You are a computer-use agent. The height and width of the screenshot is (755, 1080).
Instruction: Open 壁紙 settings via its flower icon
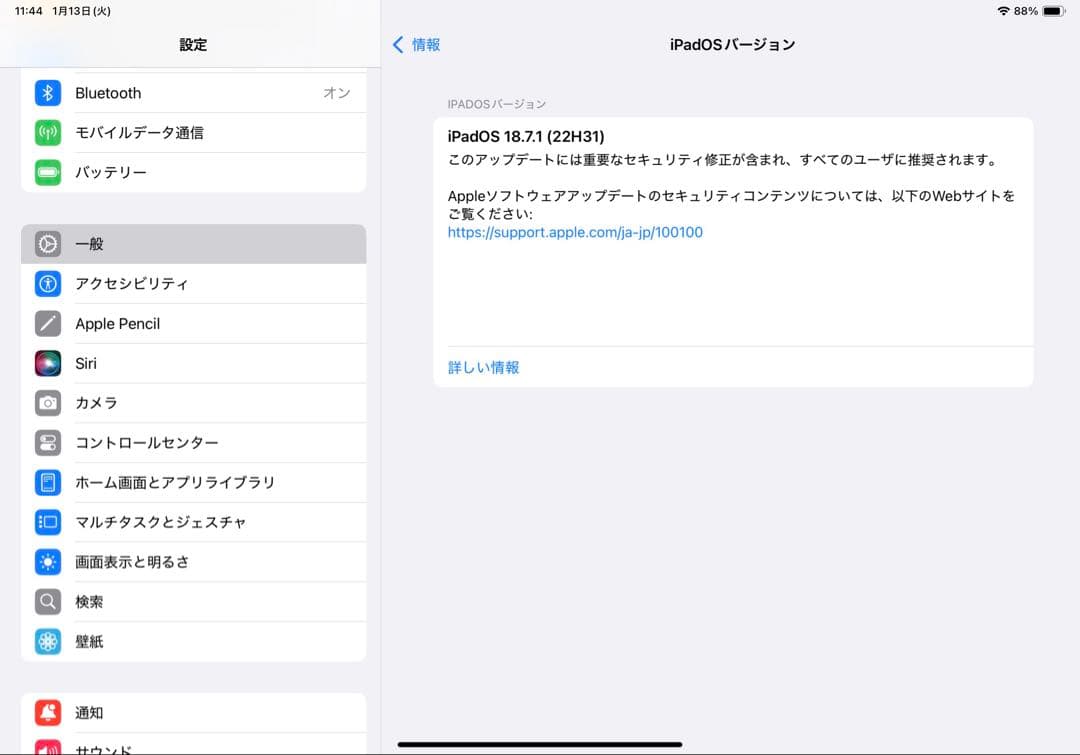click(48, 641)
